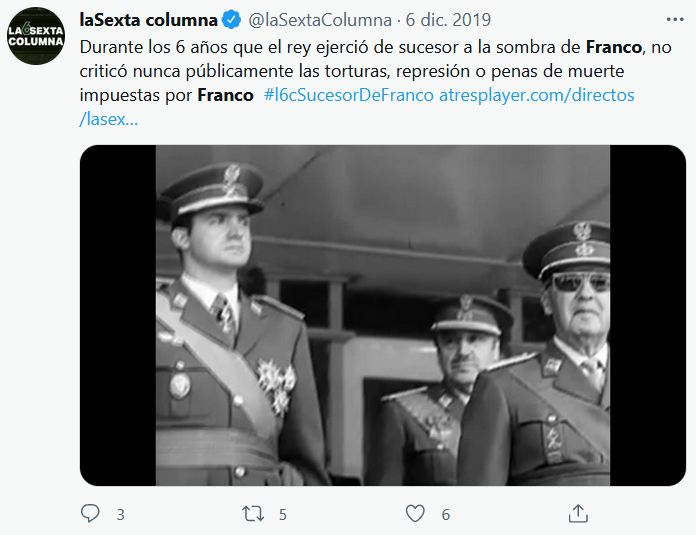Viewport: 696px width, 535px height.
Task: Click the reply count 3
Action: click(x=120, y=515)
